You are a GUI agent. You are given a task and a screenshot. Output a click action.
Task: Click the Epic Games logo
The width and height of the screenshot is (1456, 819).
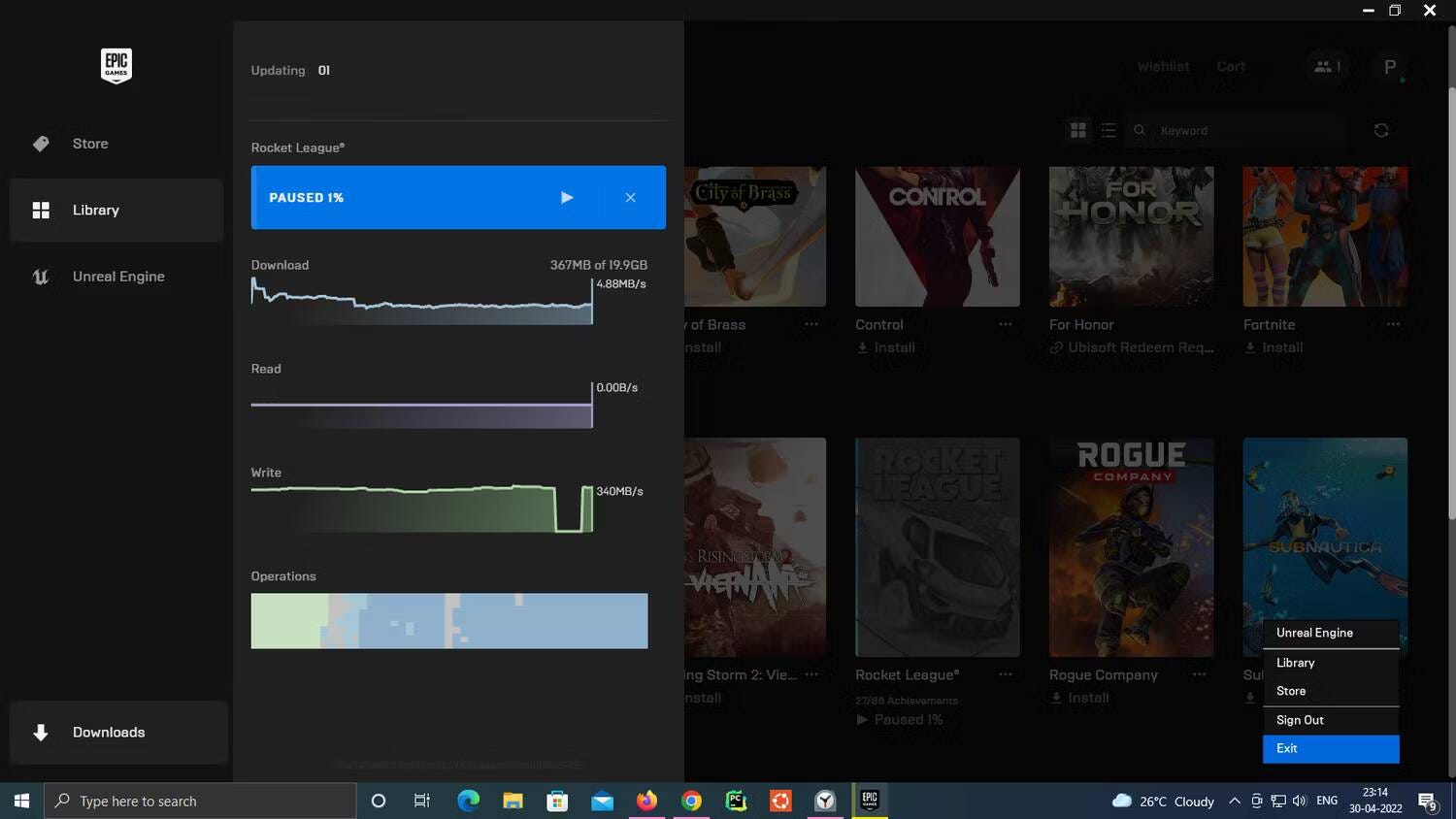pos(116,66)
